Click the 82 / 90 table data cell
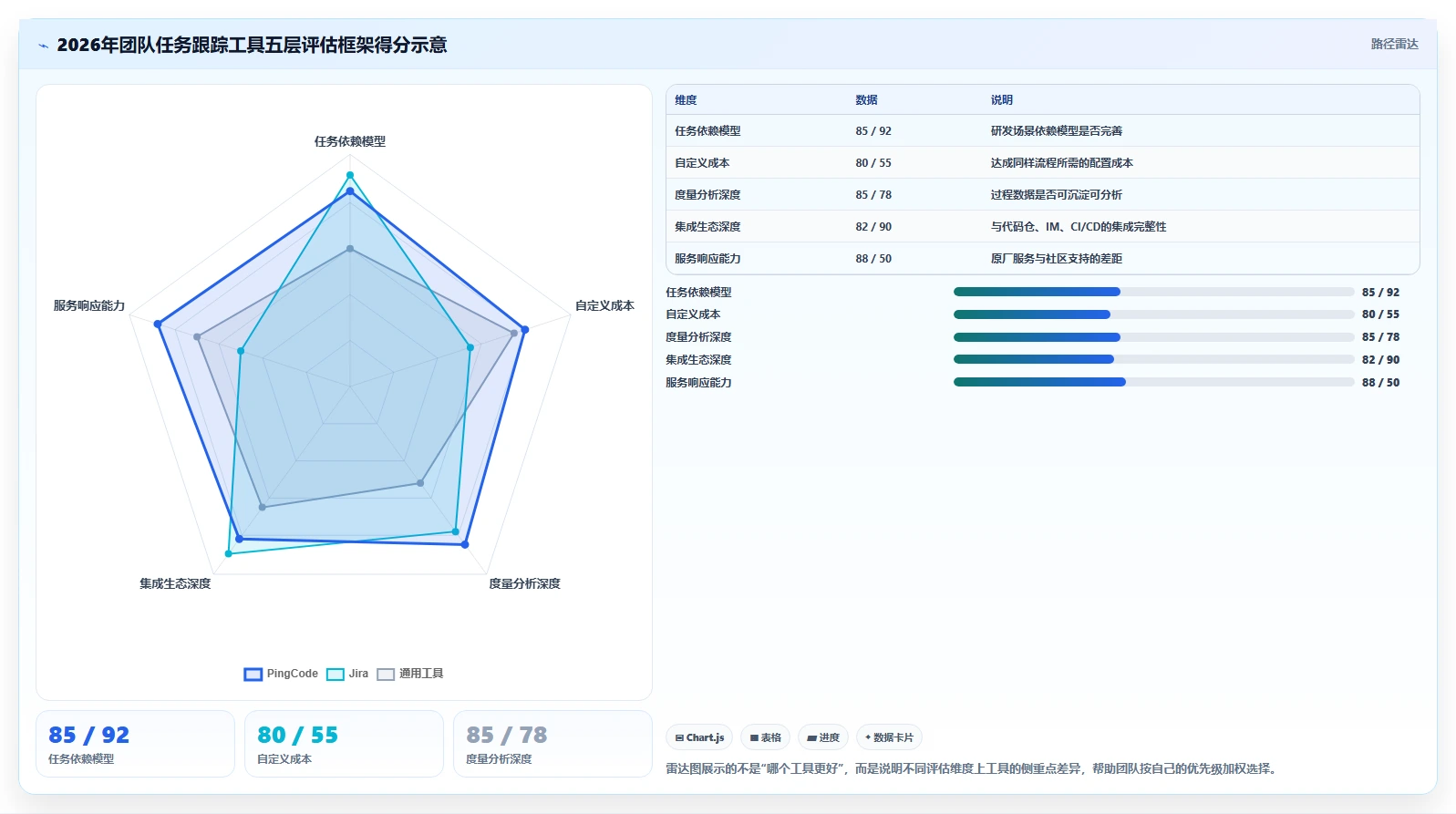The height and width of the screenshot is (814, 1456). click(873, 227)
